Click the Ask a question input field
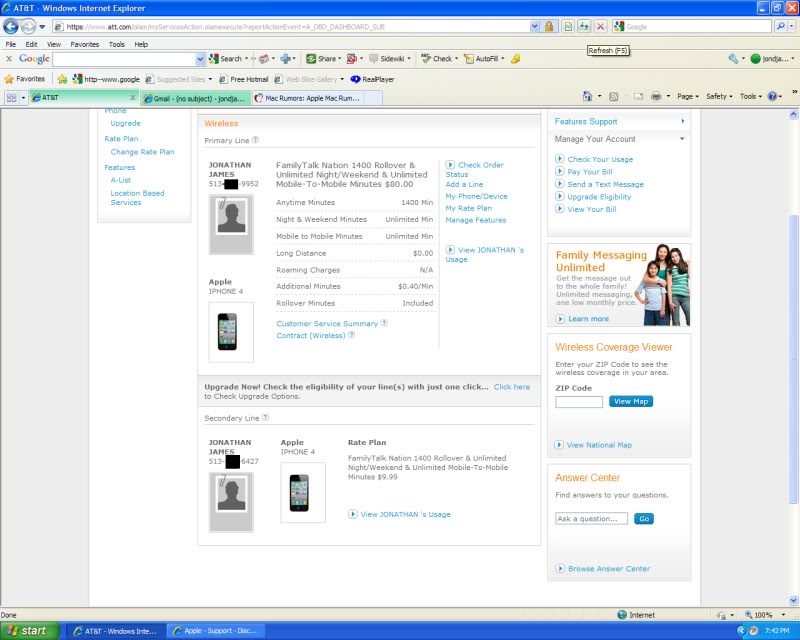The height and width of the screenshot is (640, 800). coord(591,519)
